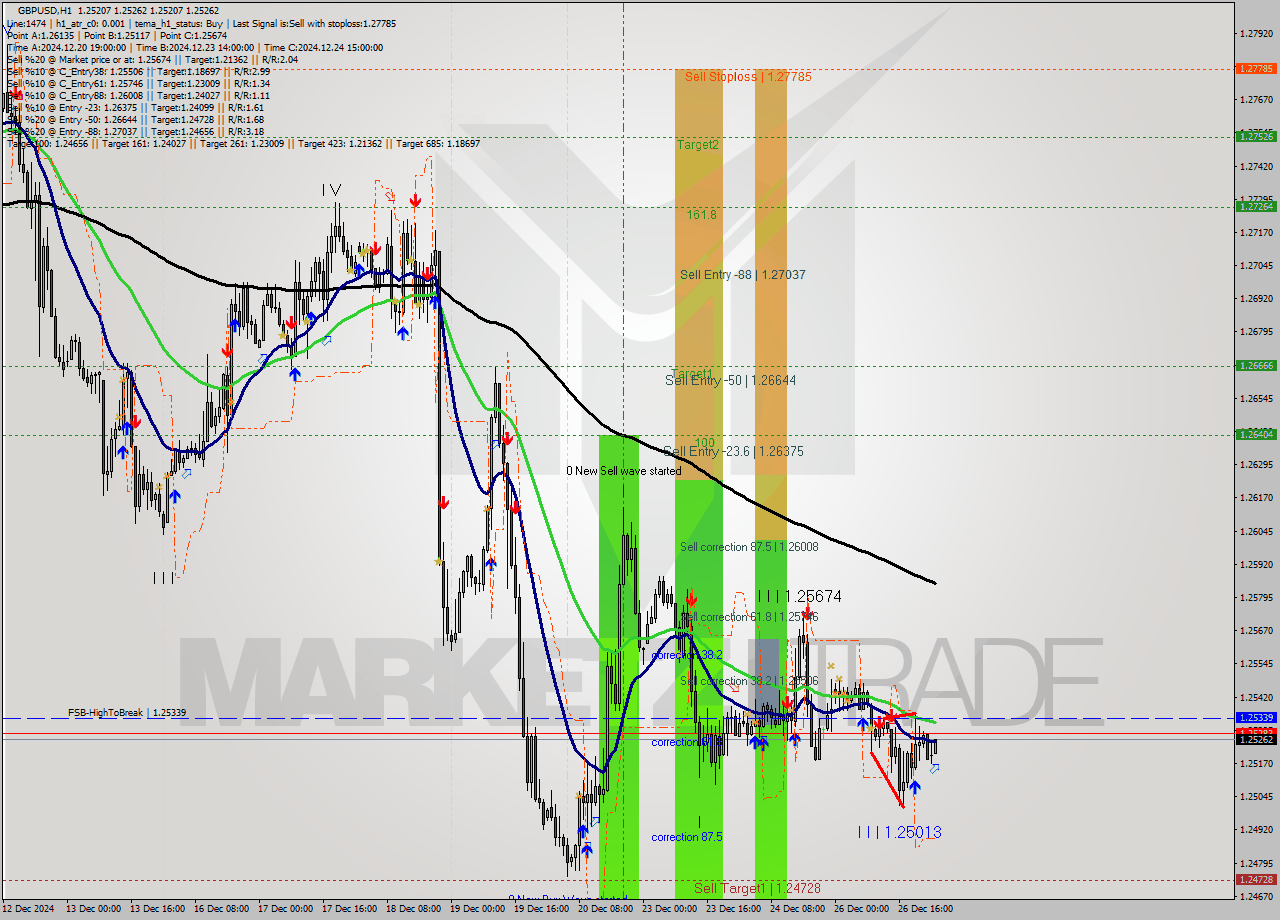Select the 'Sell Entry -88 | 1.27037' label

[x=742, y=274]
